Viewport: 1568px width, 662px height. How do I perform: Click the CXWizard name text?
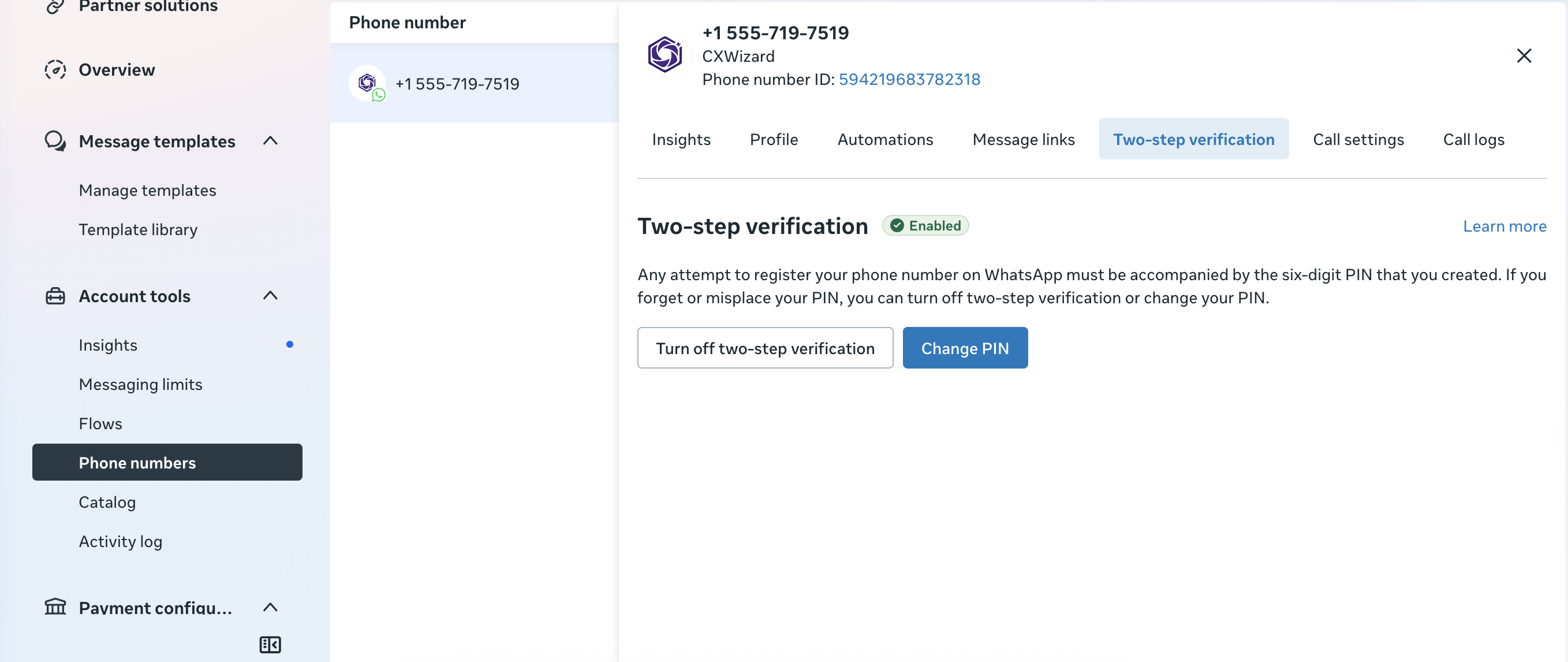tap(738, 56)
